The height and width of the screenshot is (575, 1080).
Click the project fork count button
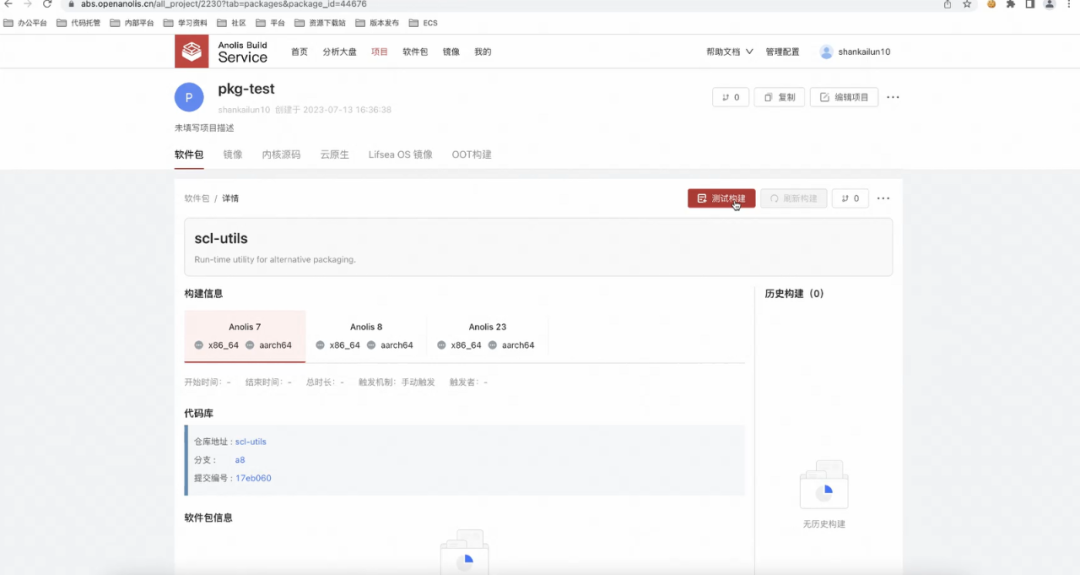click(730, 97)
